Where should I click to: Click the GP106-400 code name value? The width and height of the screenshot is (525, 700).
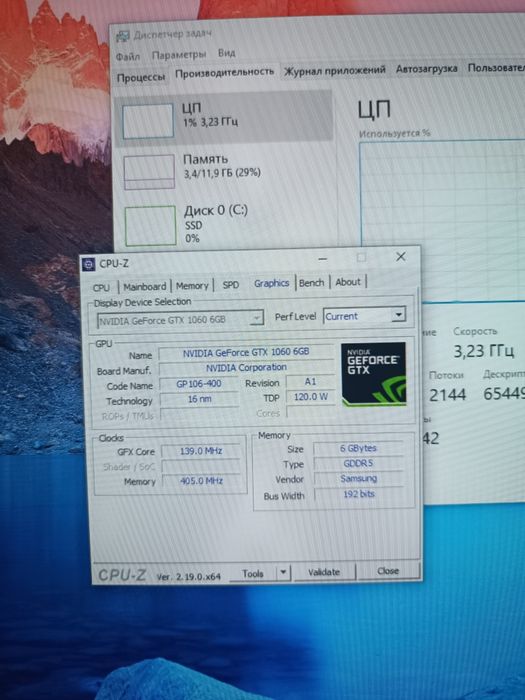(x=199, y=384)
